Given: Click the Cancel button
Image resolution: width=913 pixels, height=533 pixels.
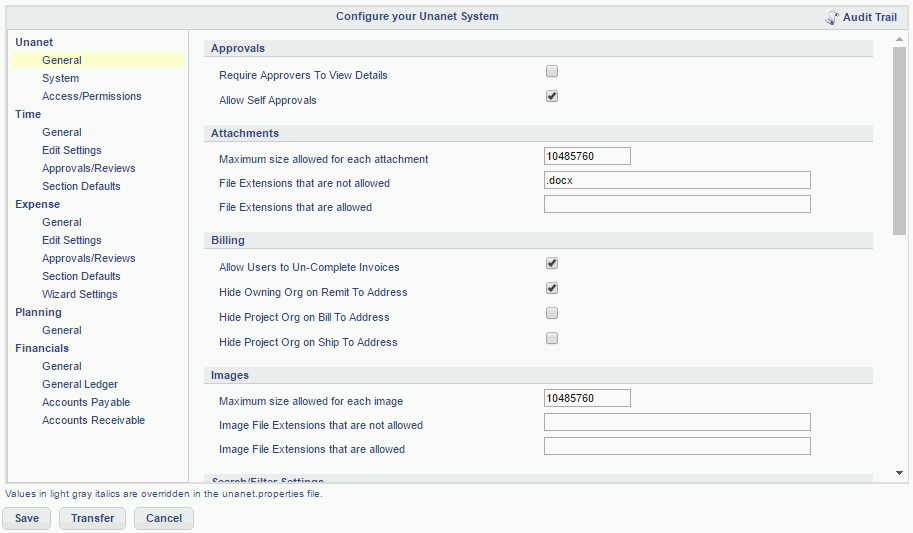Looking at the screenshot, I should tap(164, 518).
